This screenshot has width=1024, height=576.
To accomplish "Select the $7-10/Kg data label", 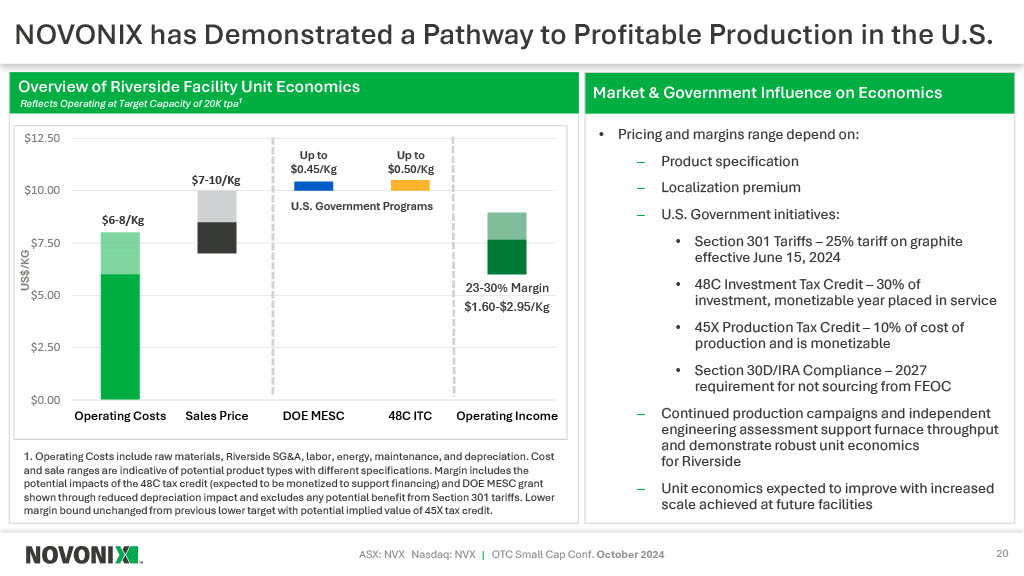I will (216, 180).
